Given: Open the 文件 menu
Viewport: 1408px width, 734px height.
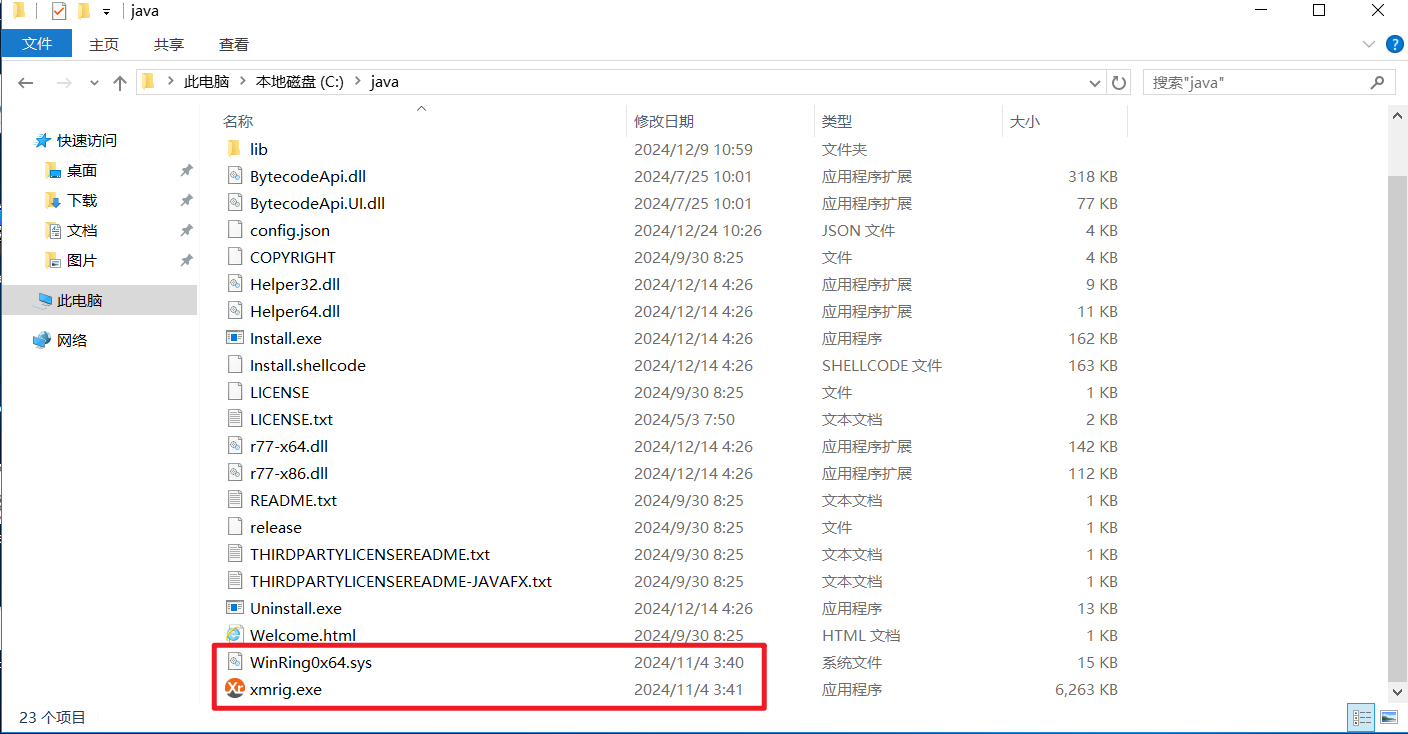Looking at the screenshot, I should (x=37, y=44).
